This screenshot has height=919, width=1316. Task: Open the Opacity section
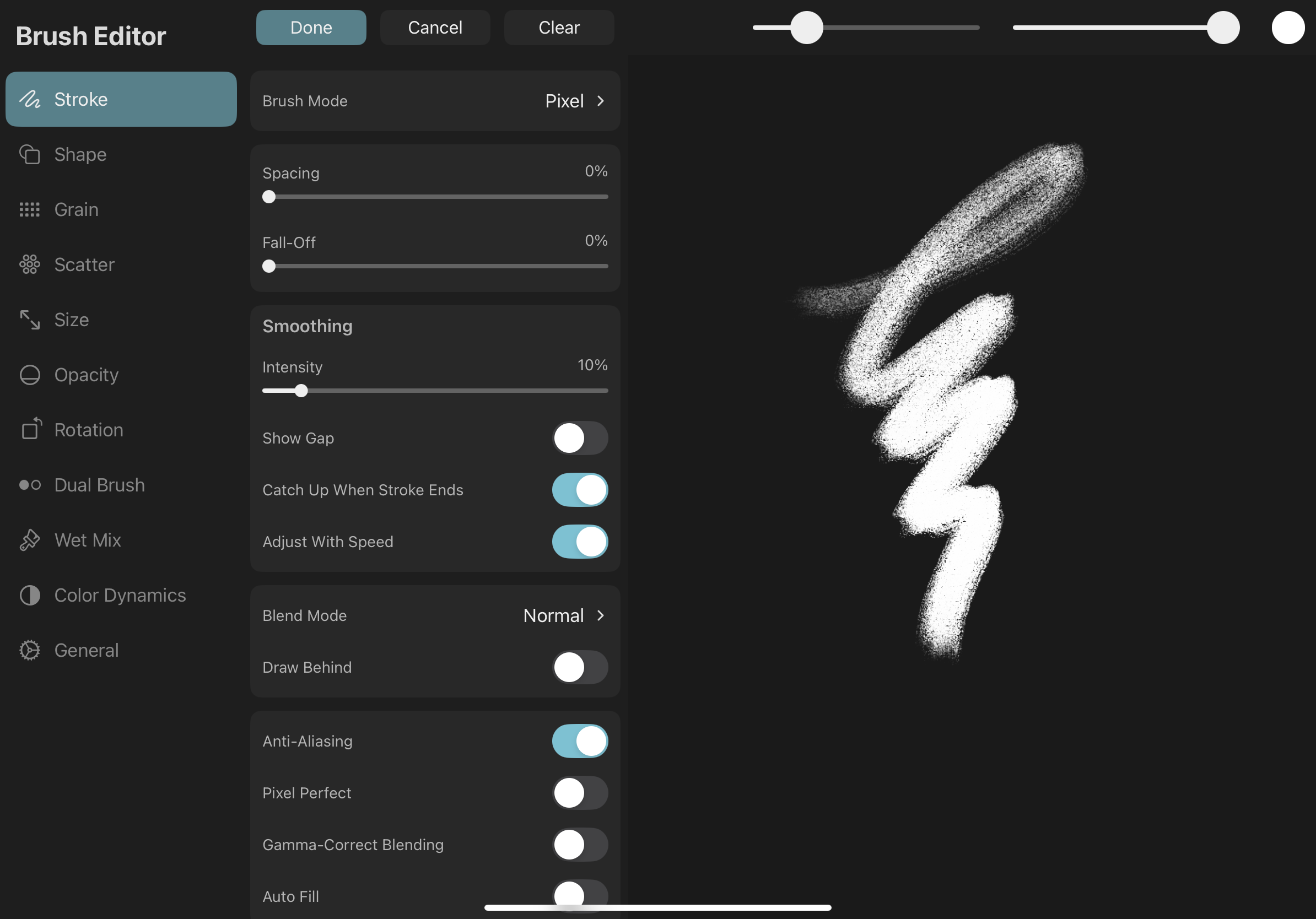[121, 375]
